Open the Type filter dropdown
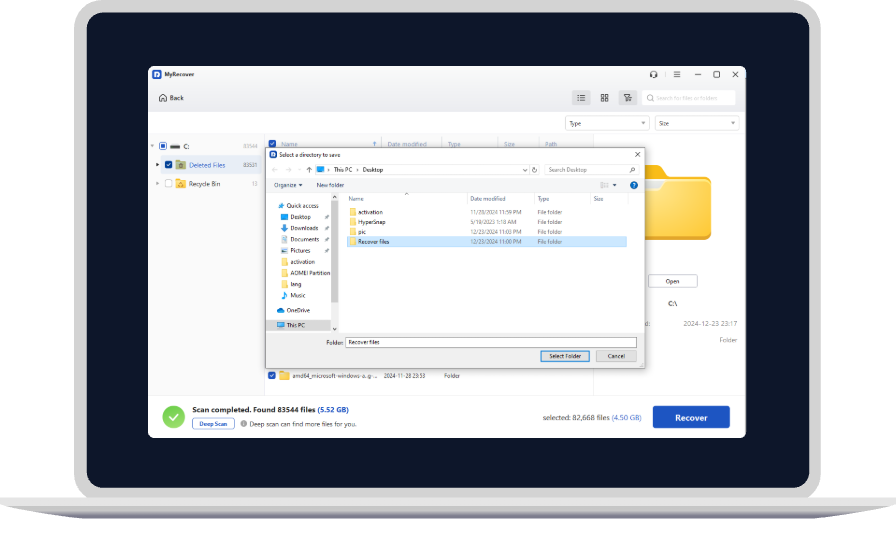The width and height of the screenshot is (896, 540). click(607, 123)
